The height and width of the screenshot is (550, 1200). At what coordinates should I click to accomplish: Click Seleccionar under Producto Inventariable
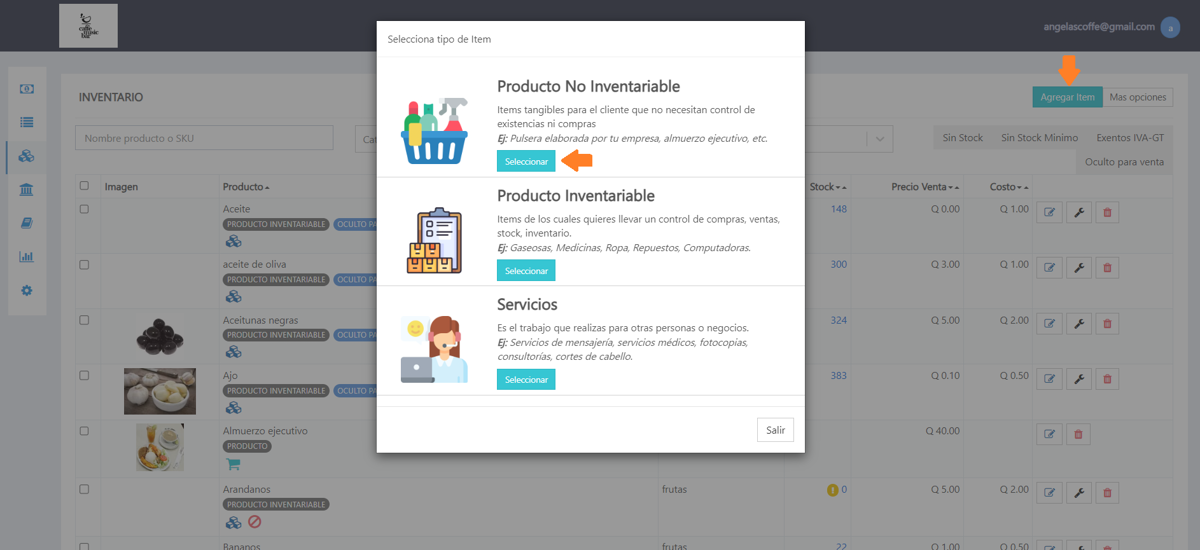click(x=526, y=270)
